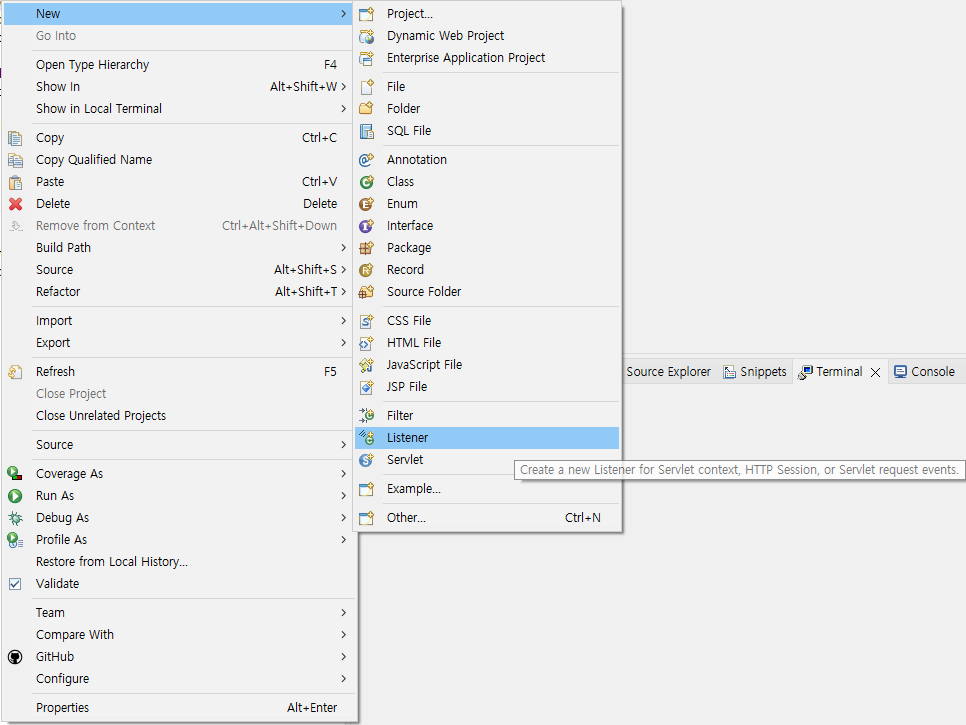966x725 pixels.
Task: Click the Refresh icon
Action: click(15, 372)
